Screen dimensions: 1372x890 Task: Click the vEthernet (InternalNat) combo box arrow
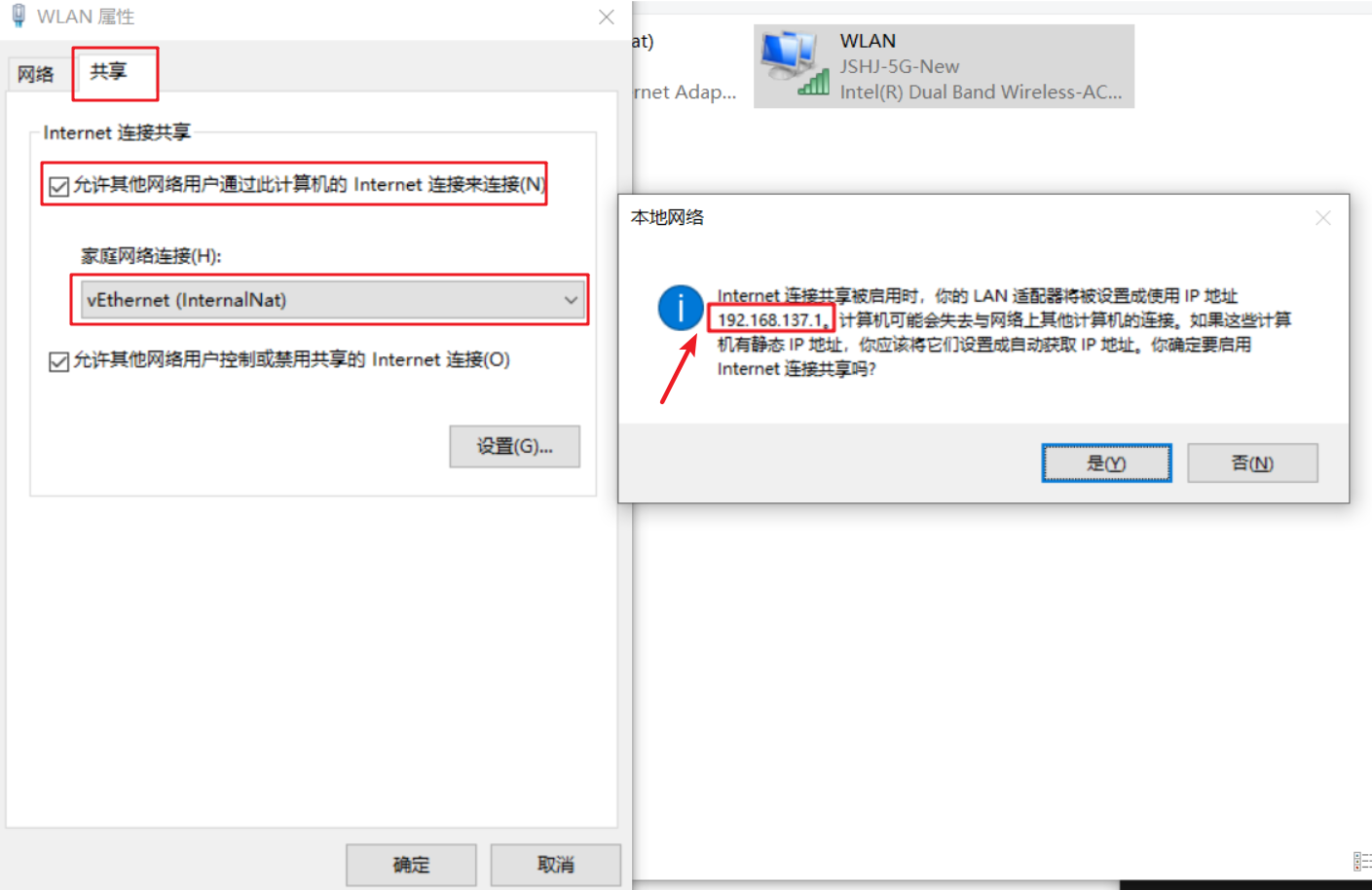tap(571, 300)
